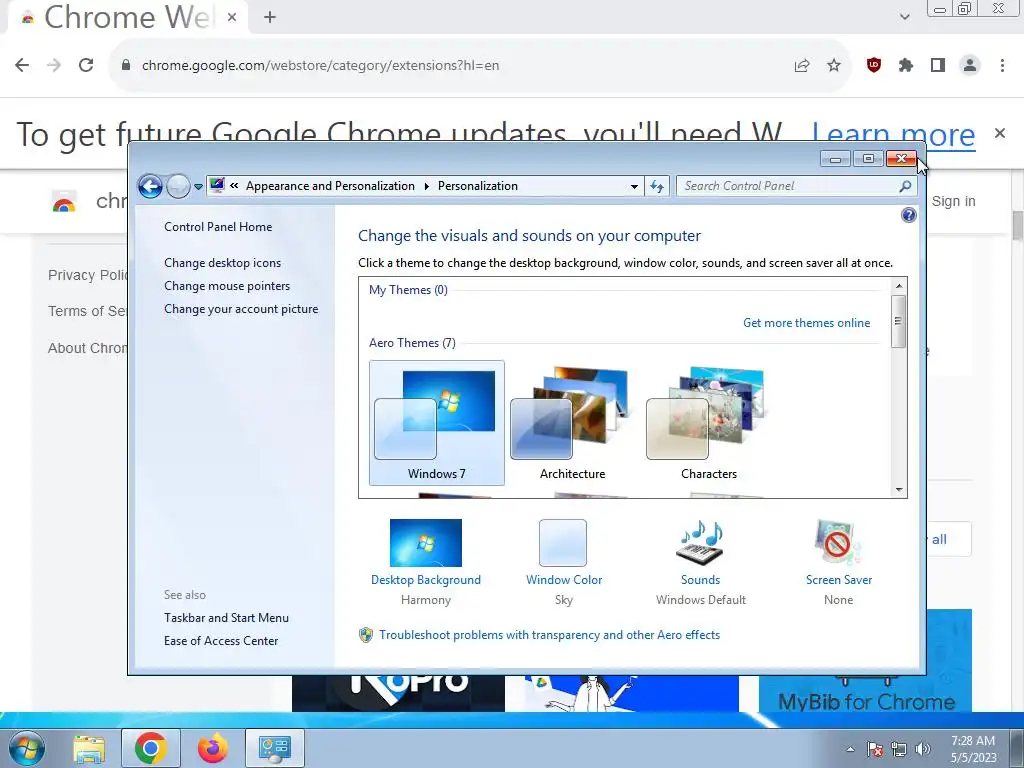Bookmark this page with star icon
1024x768 pixels.
834,65
